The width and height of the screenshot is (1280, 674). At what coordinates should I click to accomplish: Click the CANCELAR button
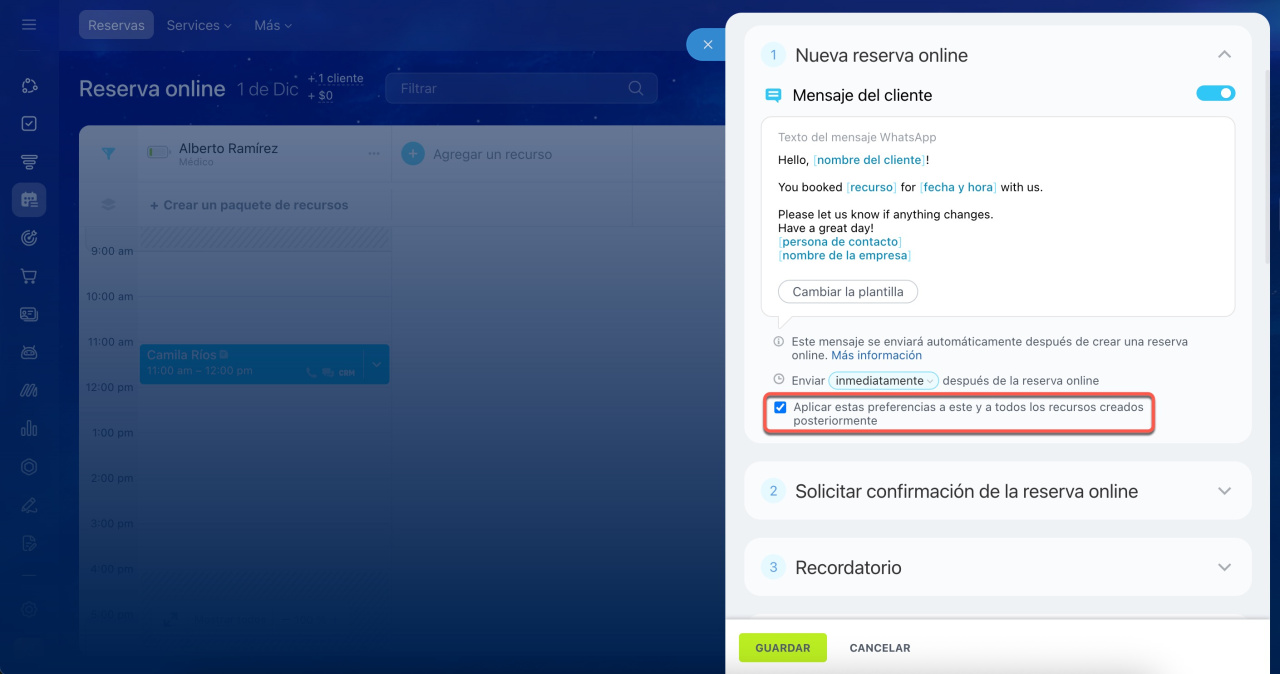coord(880,648)
